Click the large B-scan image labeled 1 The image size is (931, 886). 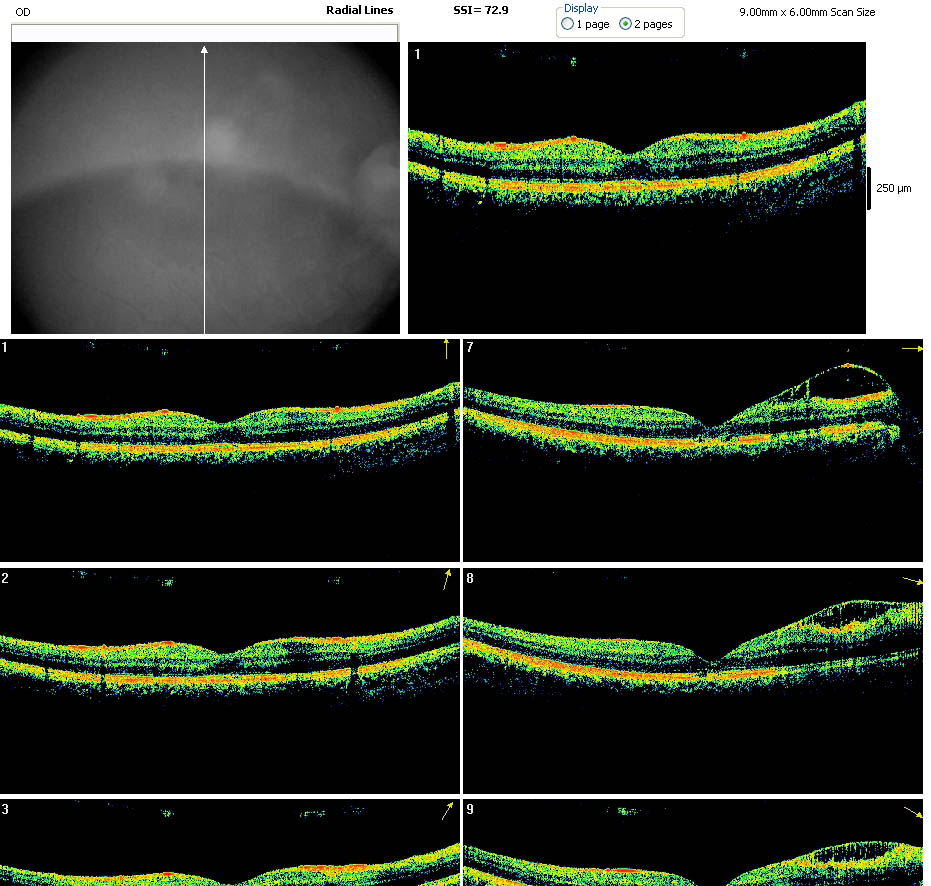636,188
